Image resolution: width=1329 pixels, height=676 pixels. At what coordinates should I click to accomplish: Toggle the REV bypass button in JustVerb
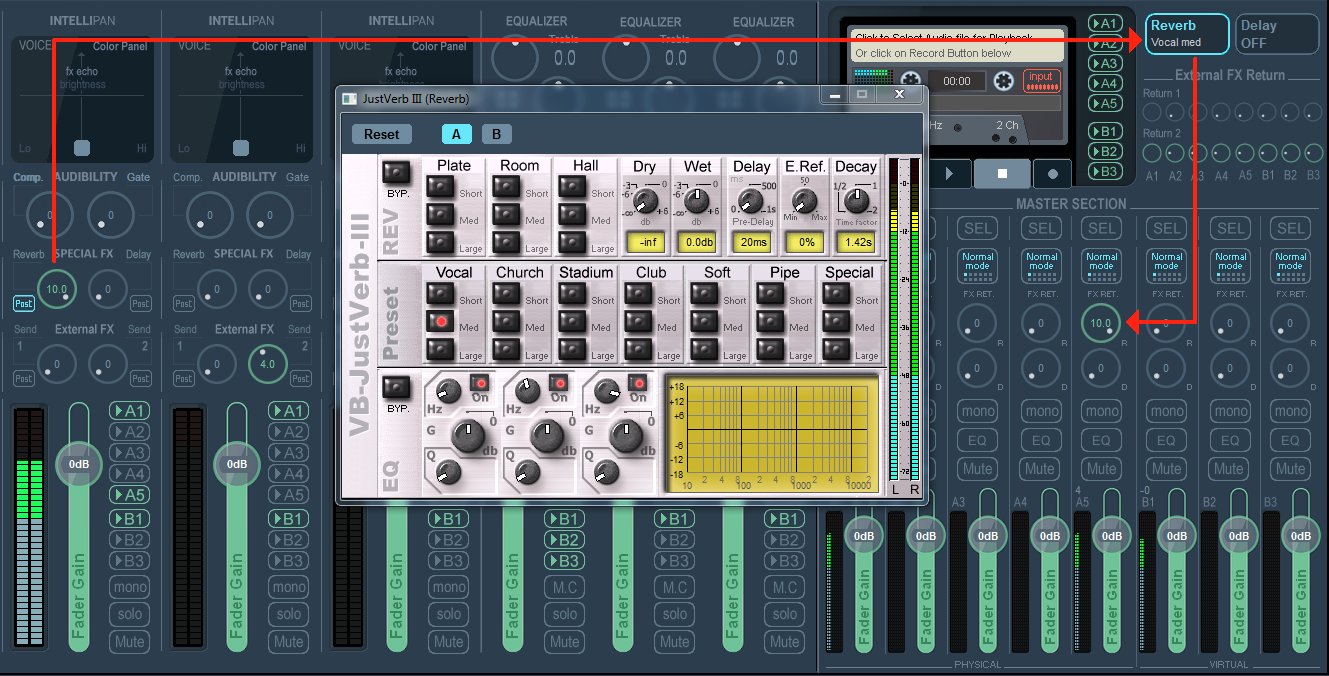point(396,171)
